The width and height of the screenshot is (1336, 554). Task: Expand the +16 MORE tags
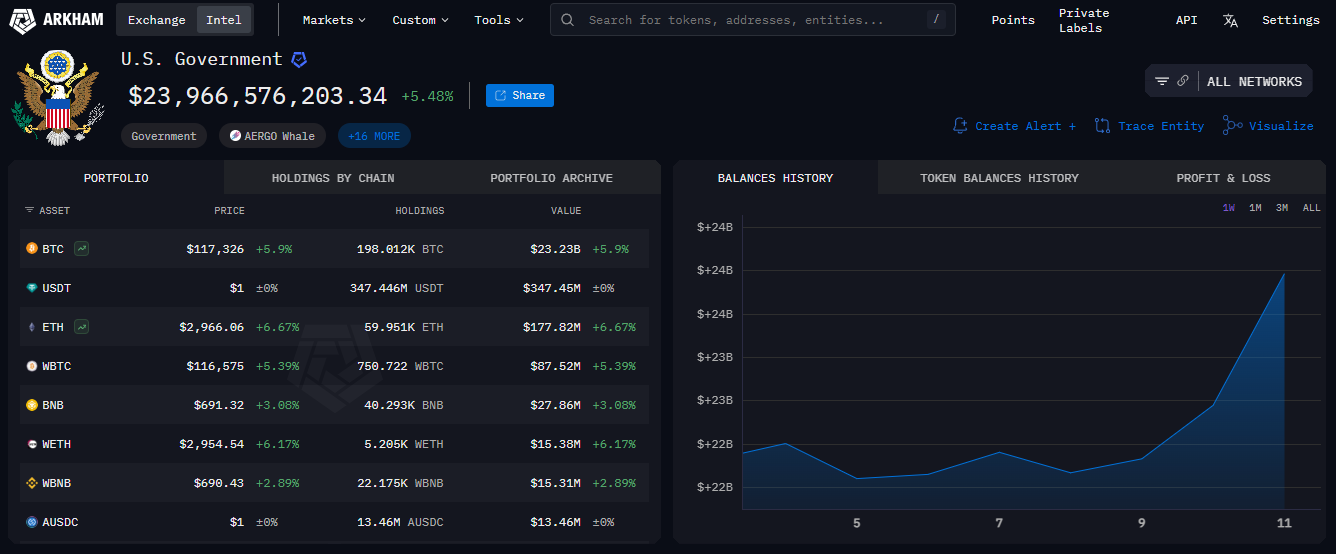point(374,136)
